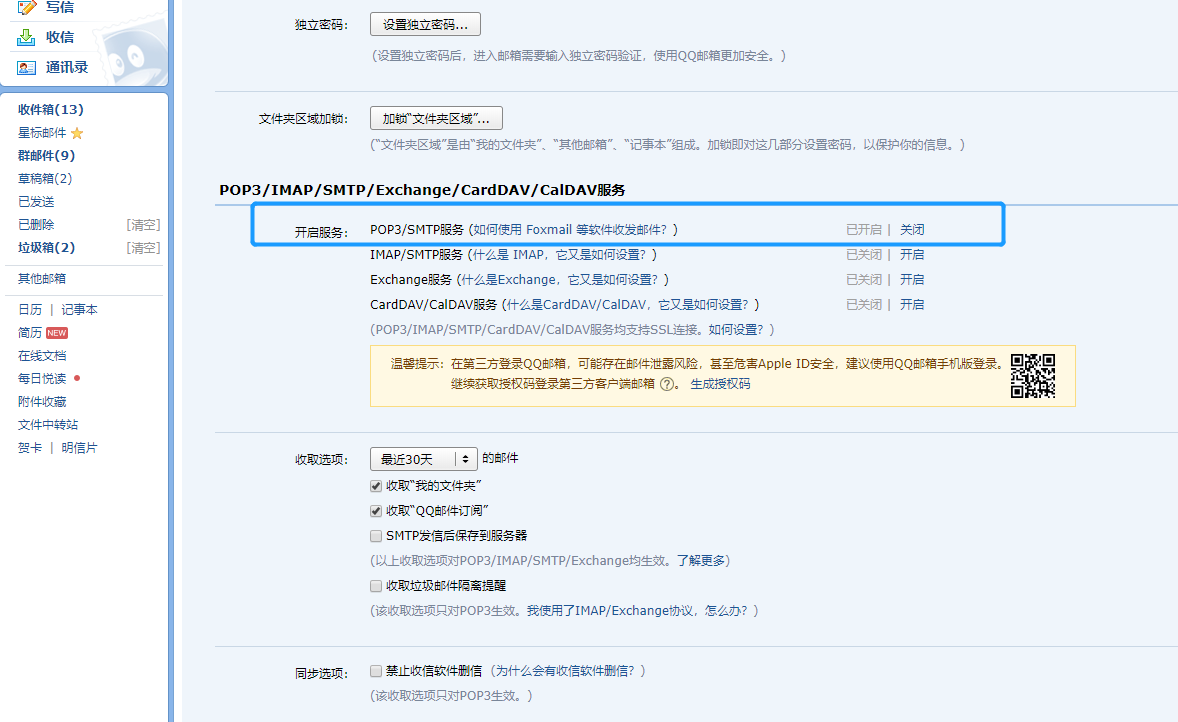Click the 生成授权码 link
Screen dimensions: 1178x722
720,384
